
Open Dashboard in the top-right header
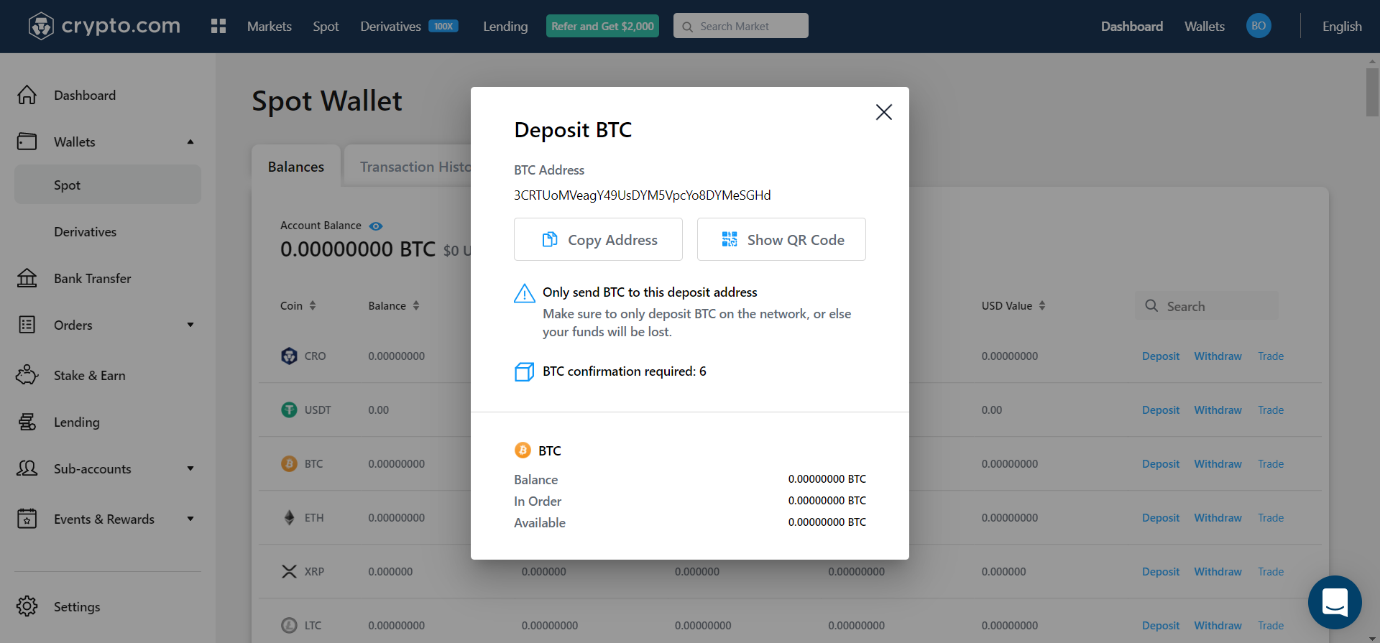click(1132, 26)
